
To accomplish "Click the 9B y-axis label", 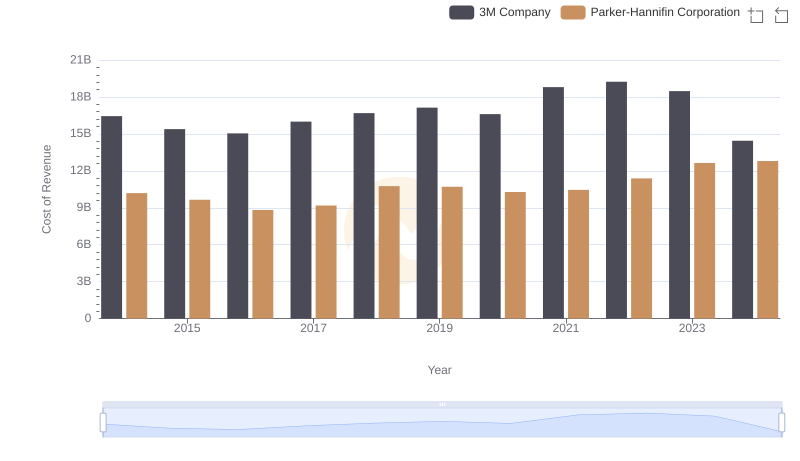I will 84,208.
